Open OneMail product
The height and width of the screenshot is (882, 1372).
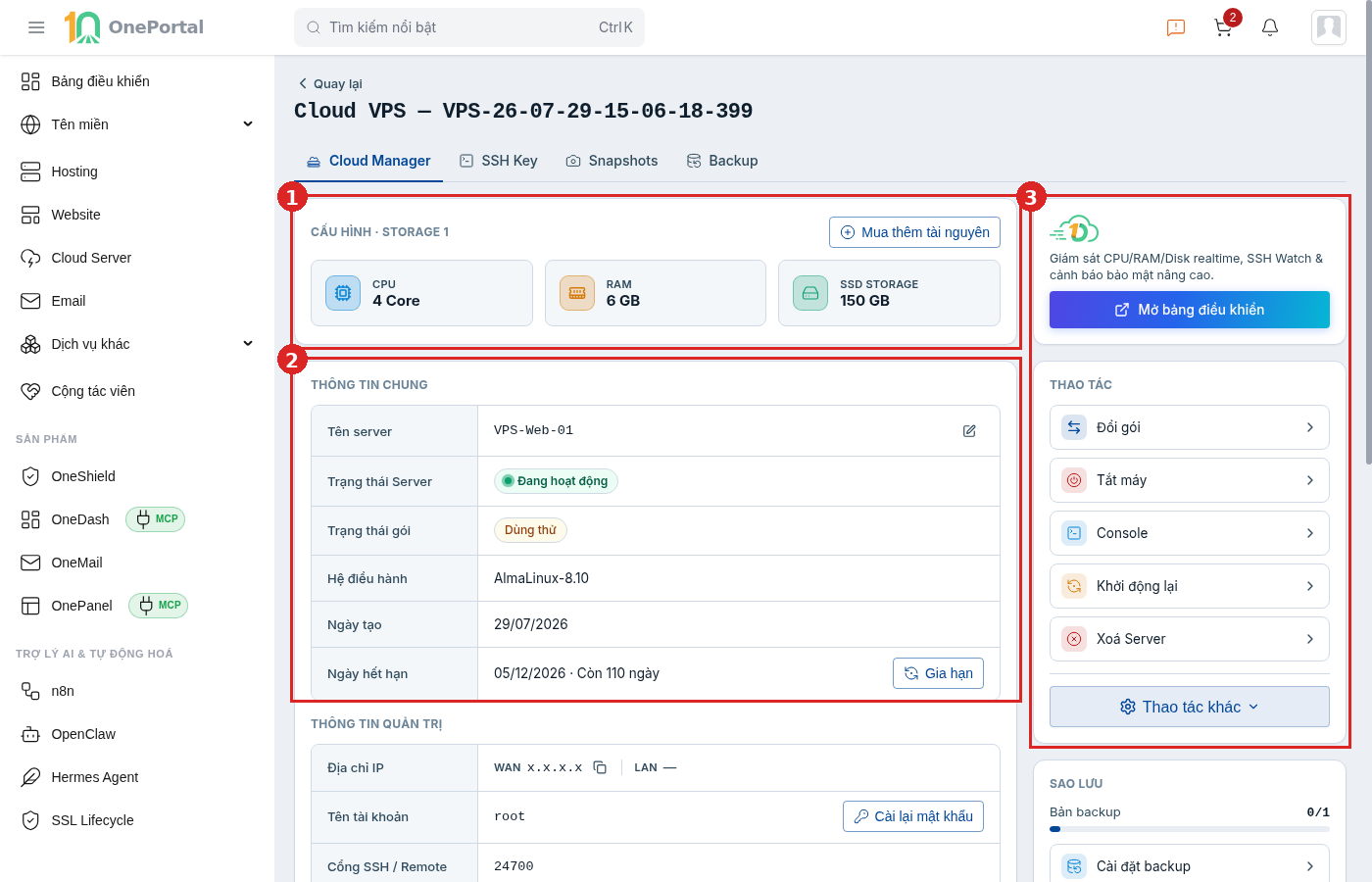click(x=137, y=563)
